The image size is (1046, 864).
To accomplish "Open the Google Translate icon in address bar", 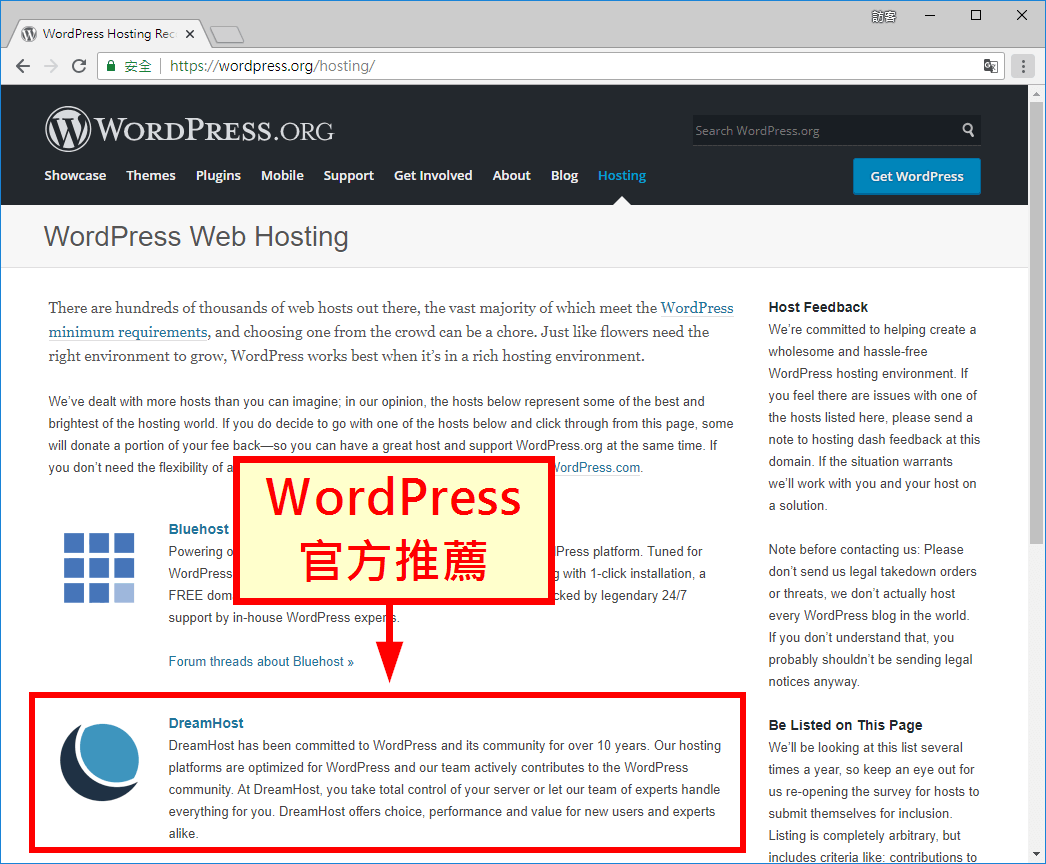I will pos(990,65).
